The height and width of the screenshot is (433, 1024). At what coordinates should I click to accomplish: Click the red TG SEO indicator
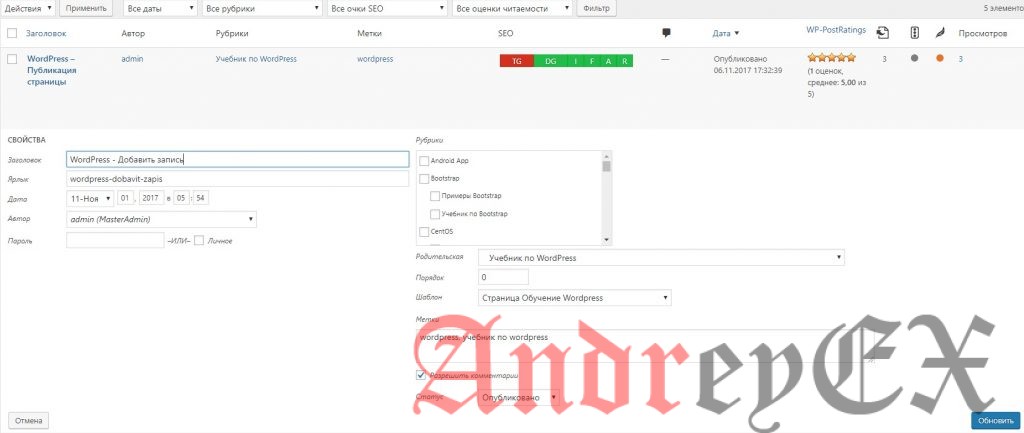[517, 61]
